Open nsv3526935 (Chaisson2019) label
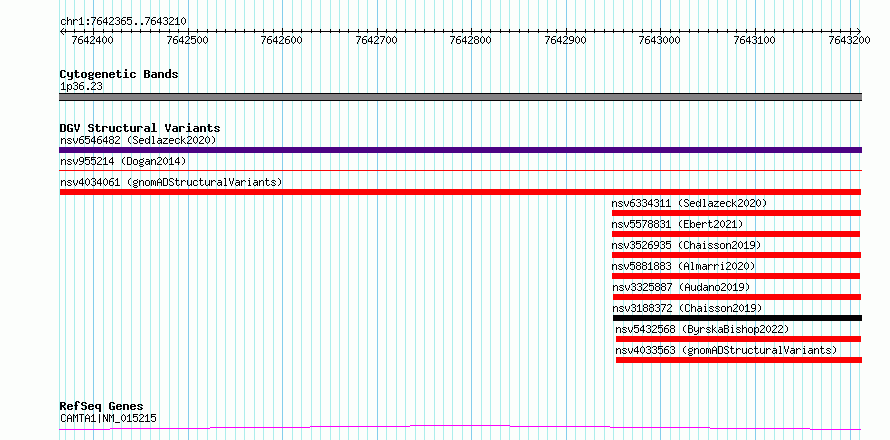This screenshot has width=890, height=440. tap(686, 245)
